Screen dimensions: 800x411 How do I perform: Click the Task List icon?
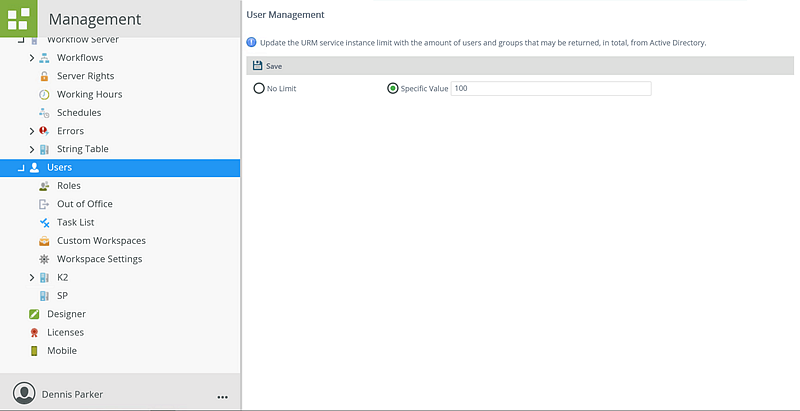pos(44,222)
